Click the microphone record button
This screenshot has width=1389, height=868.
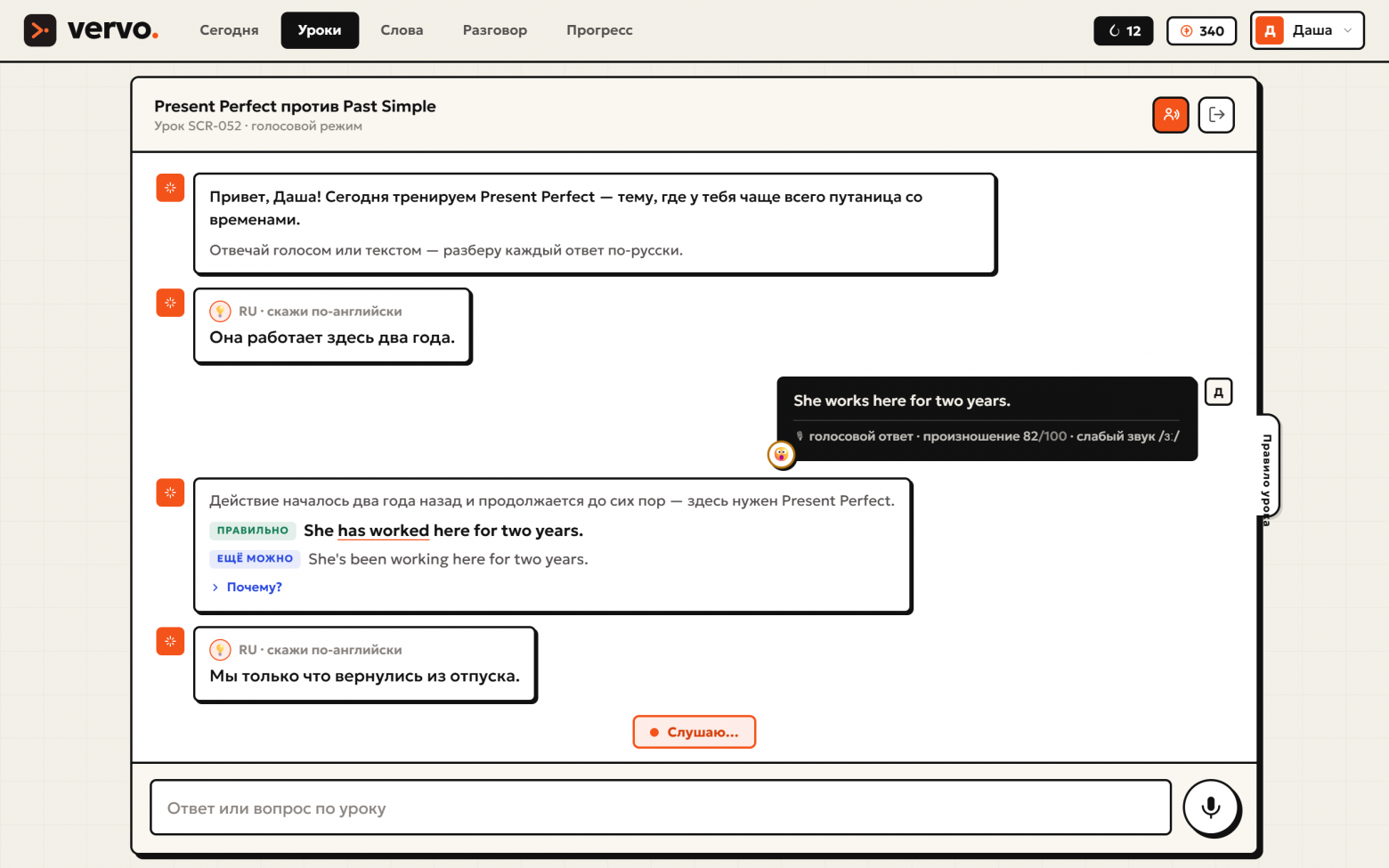pyautogui.click(x=1211, y=807)
